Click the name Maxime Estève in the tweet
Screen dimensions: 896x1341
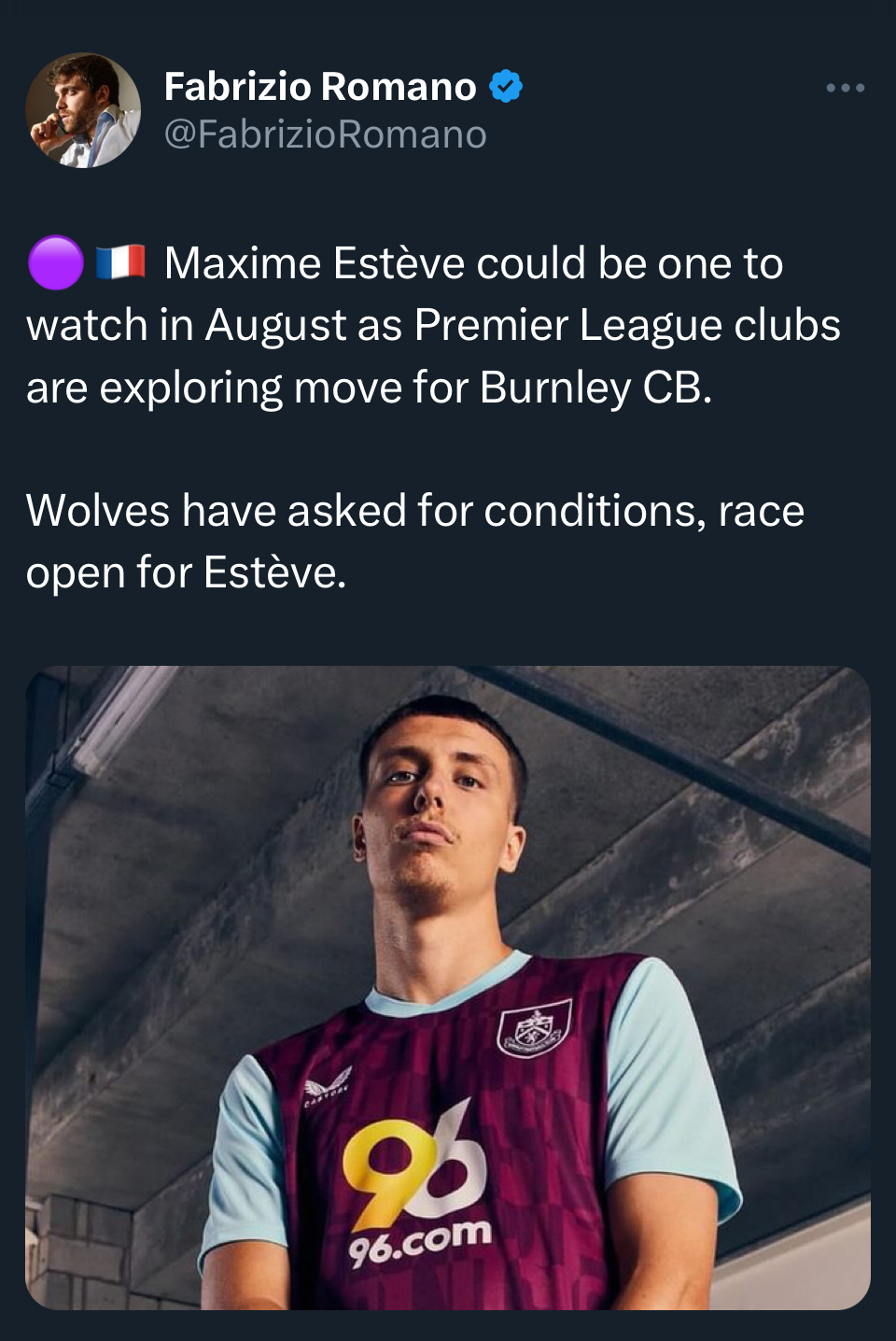coord(314,263)
